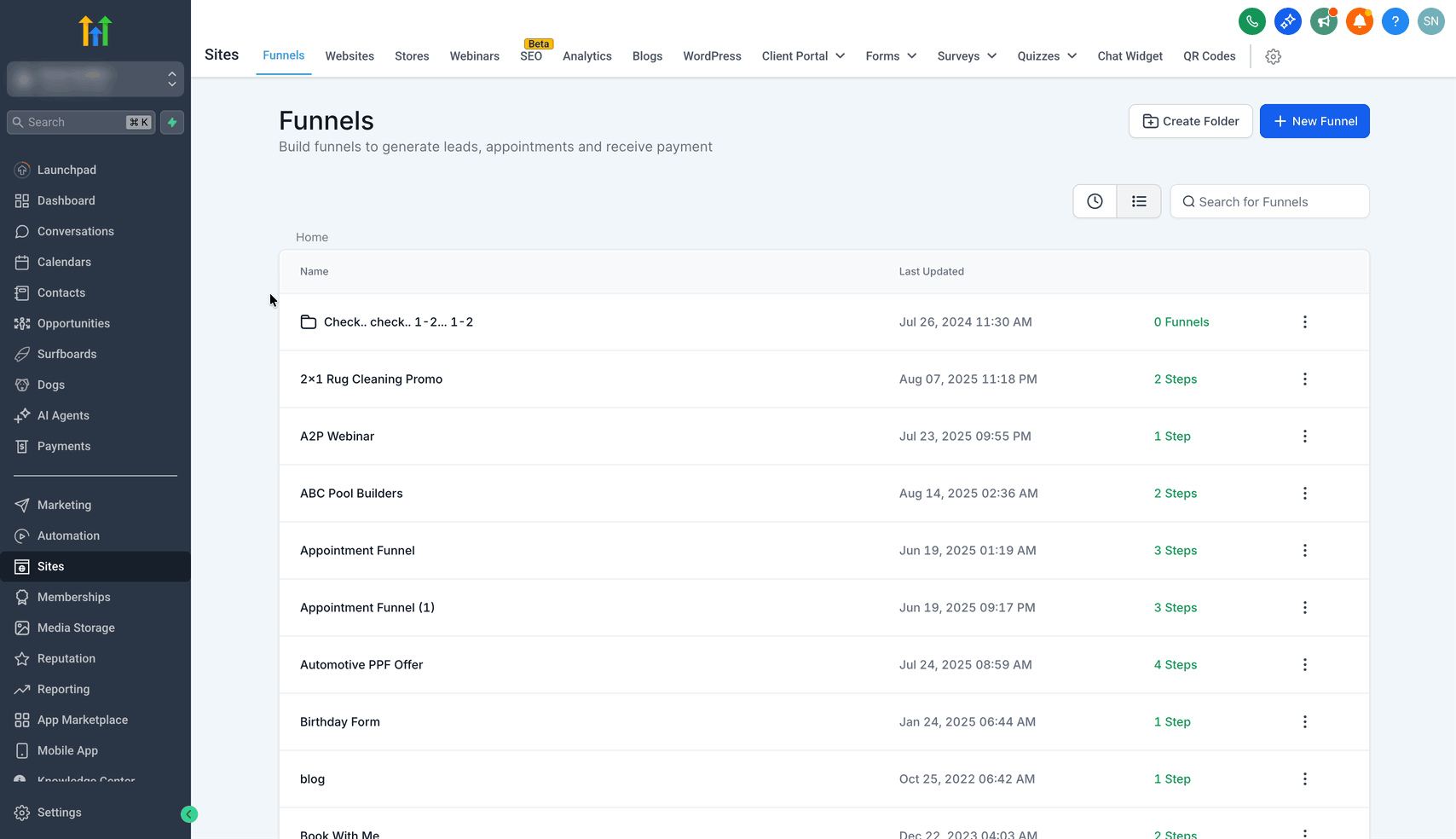This screenshot has height=839, width=1456.
Task: Expand the account switcher dropdown
Action: [95, 79]
